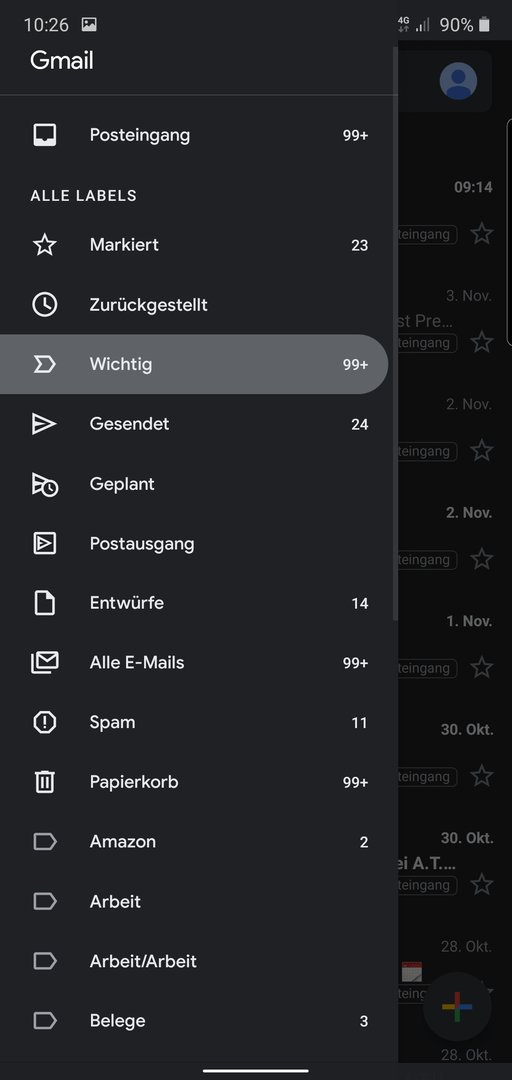Open the Wichtig label
The image size is (512, 1080).
click(x=194, y=364)
